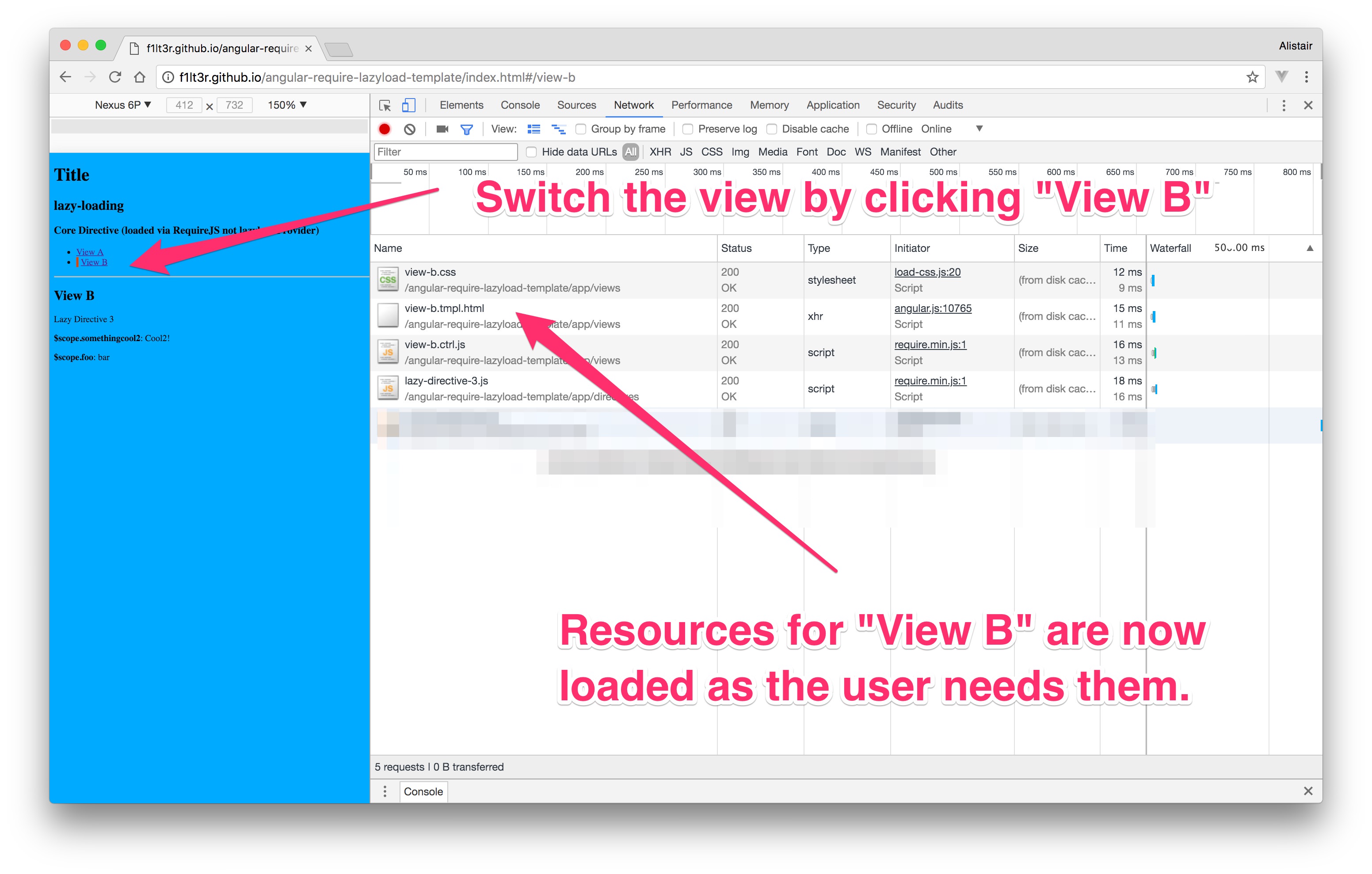This screenshot has width=1372, height=874.
Task: Bookmark page with the star icon
Action: pyautogui.click(x=1252, y=77)
